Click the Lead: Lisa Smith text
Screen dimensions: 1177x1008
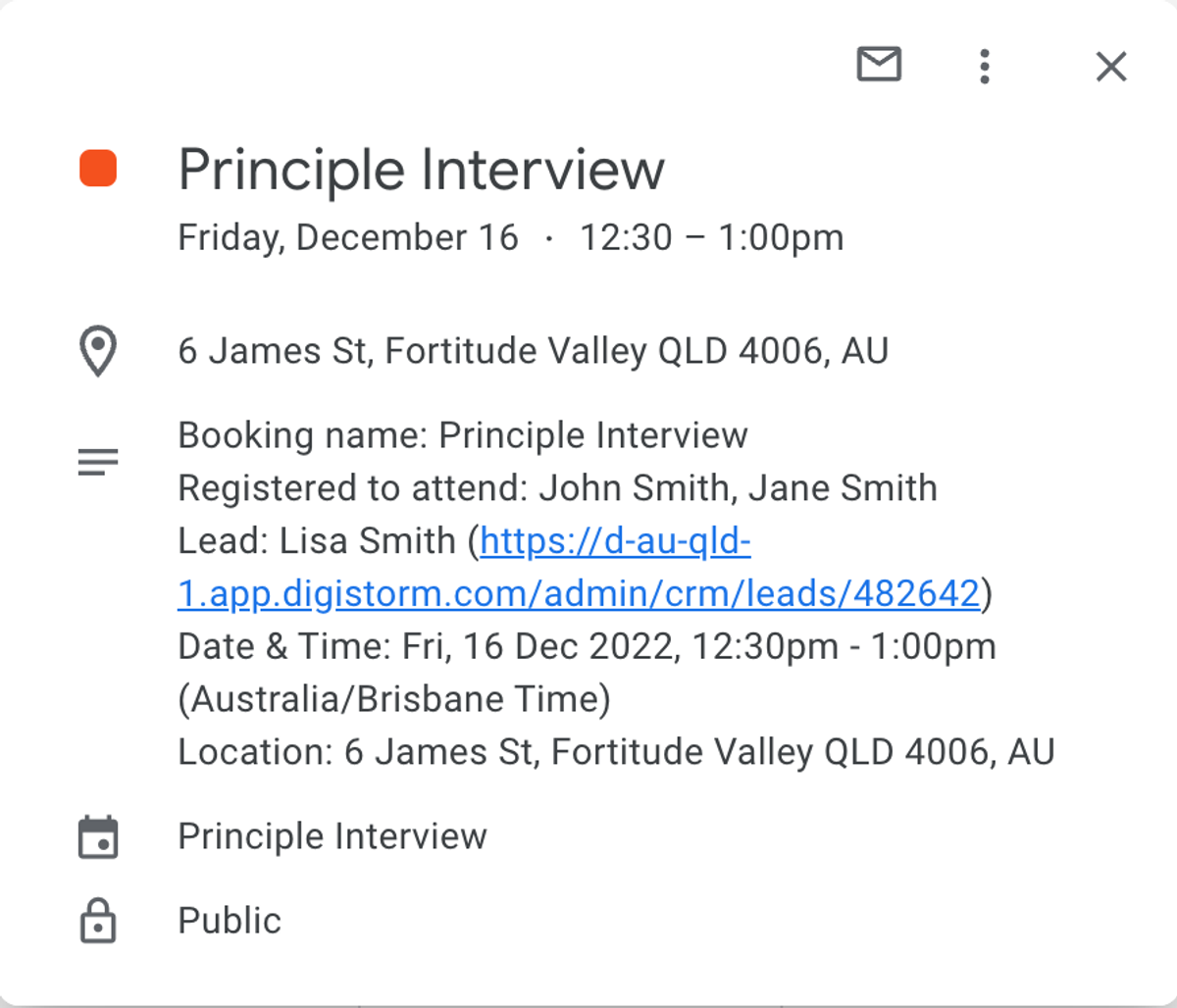click(317, 541)
